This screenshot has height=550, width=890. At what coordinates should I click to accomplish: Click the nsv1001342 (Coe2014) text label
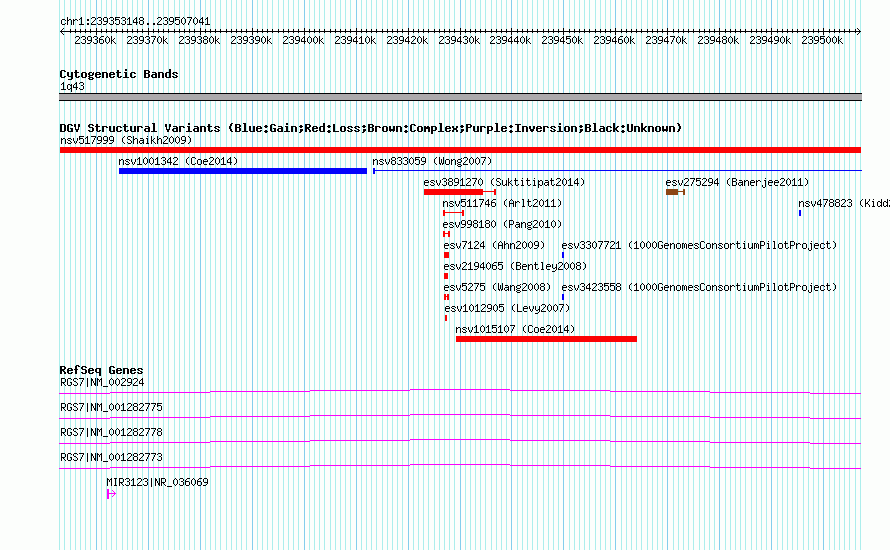[x=178, y=161]
